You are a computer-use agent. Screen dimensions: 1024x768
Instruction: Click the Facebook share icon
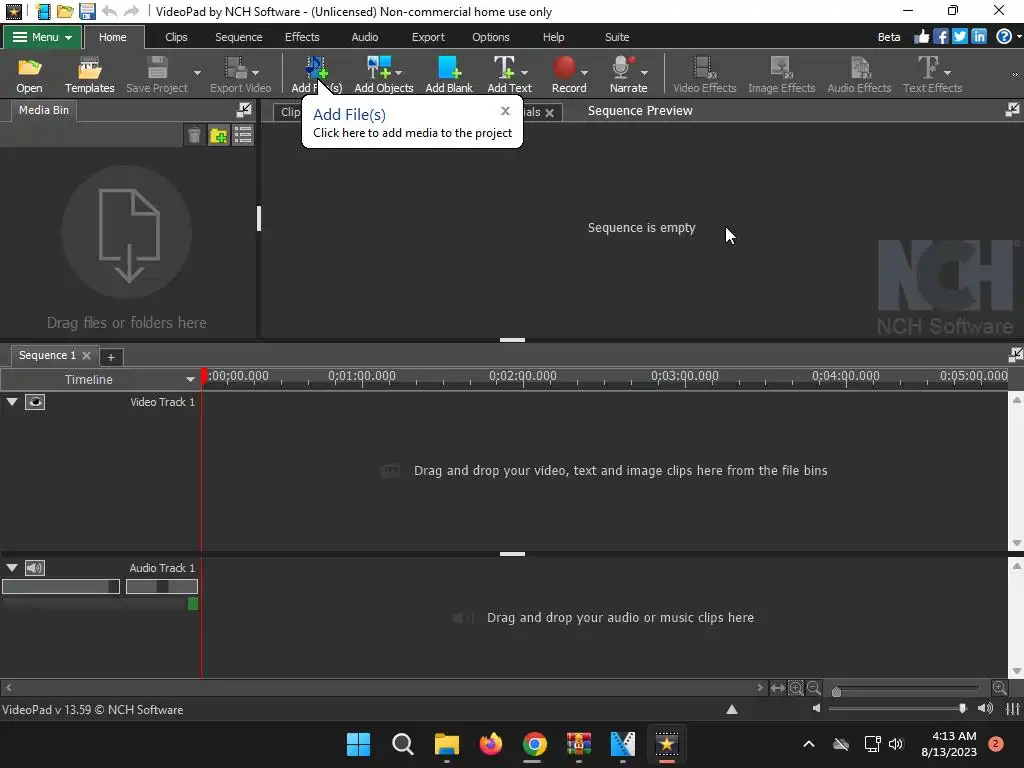[940, 37]
